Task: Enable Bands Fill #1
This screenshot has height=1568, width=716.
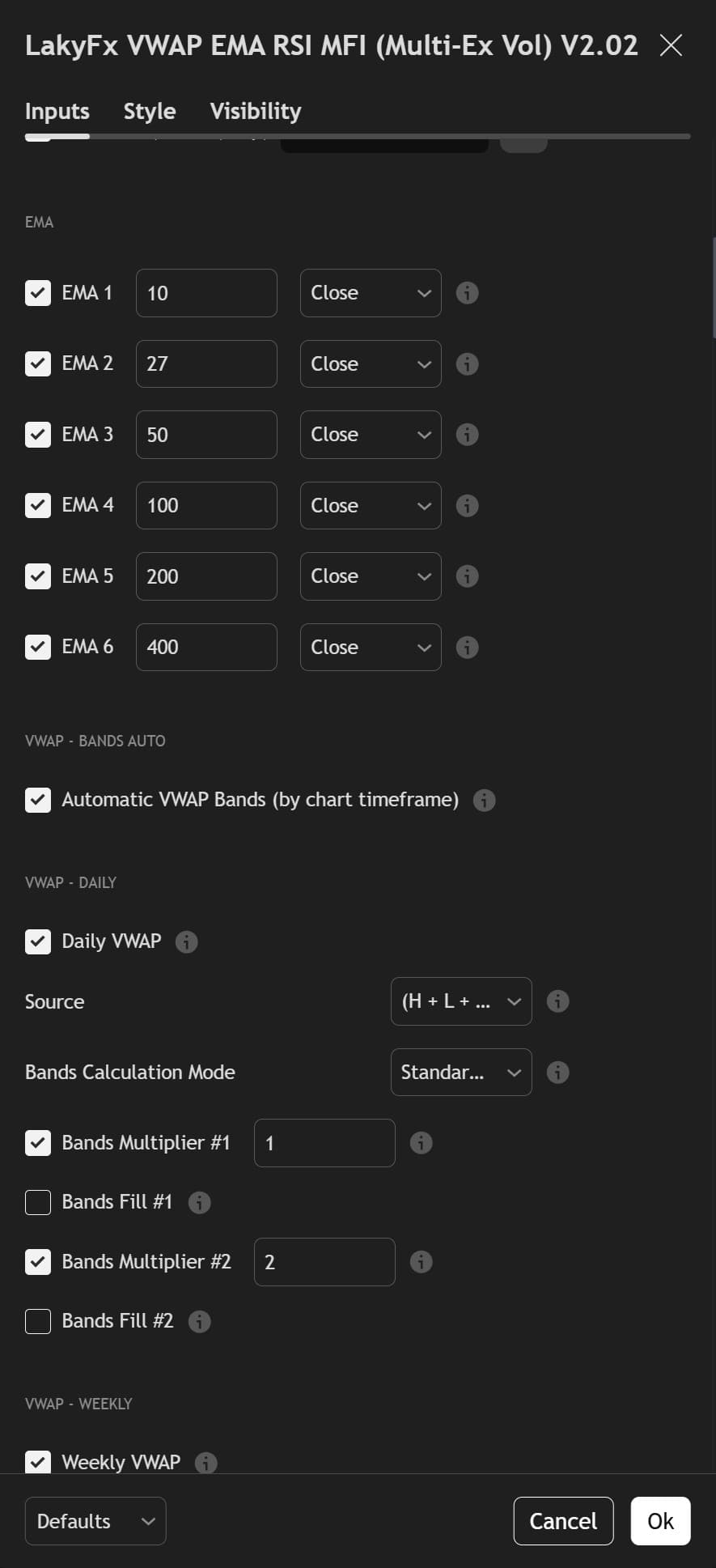Action: coord(38,1202)
